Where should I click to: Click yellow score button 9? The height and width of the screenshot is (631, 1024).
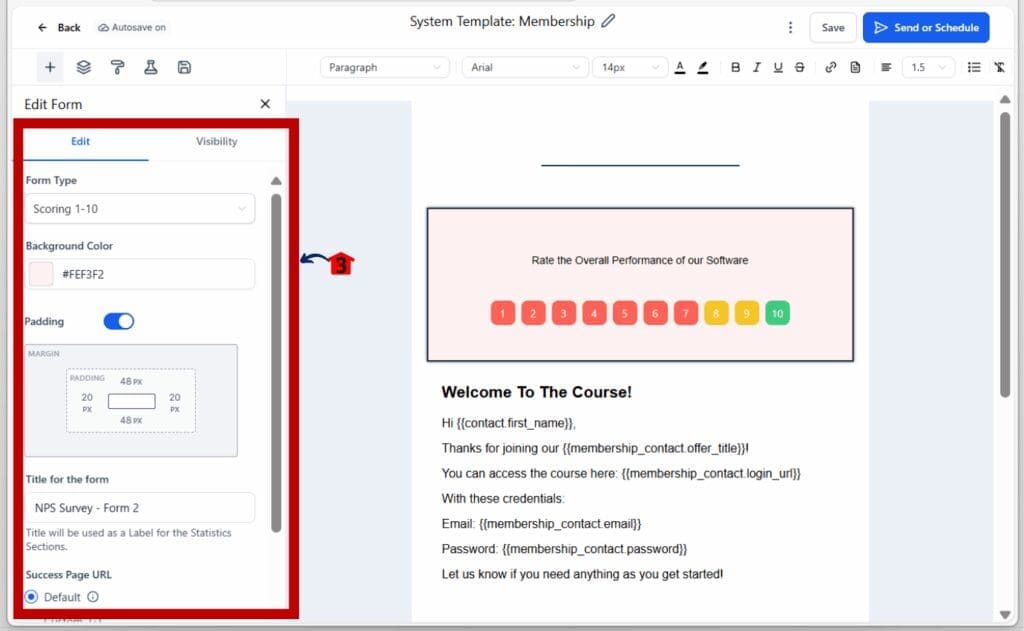tap(746, 314)
